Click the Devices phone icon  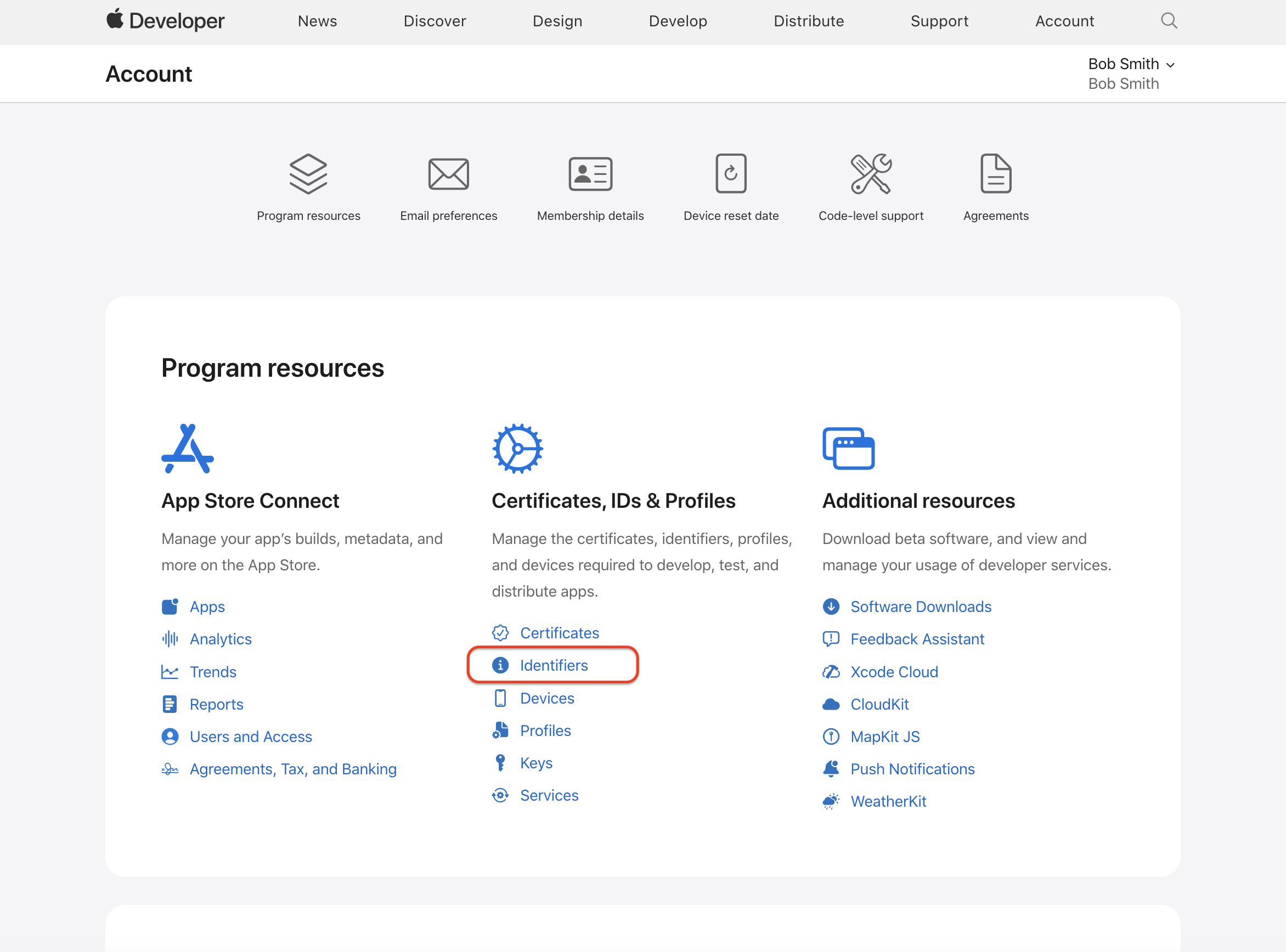point(500,698)
